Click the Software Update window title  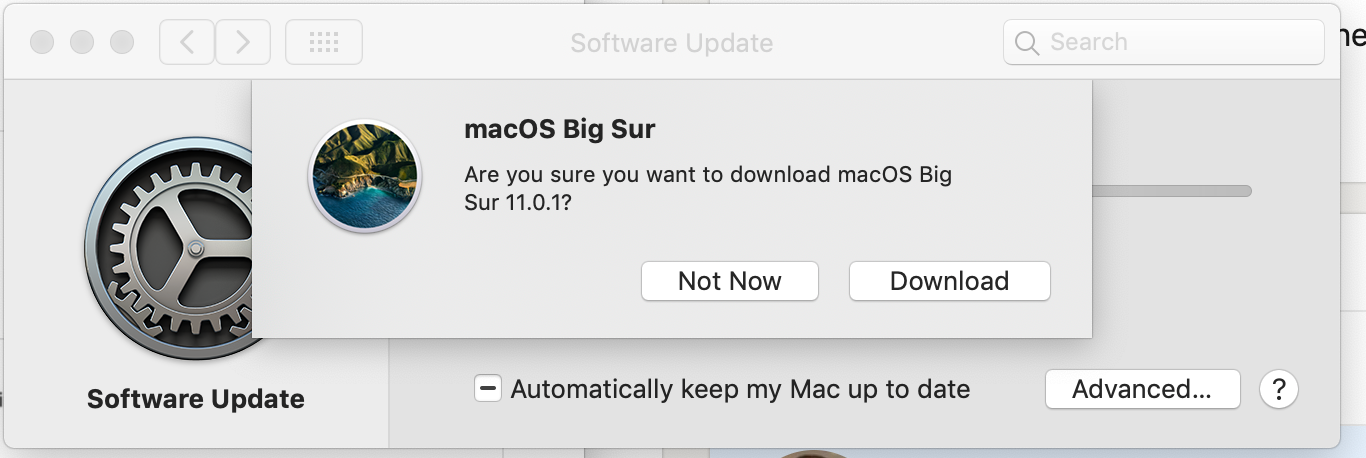pyautogui.click(x=671, y=43)
